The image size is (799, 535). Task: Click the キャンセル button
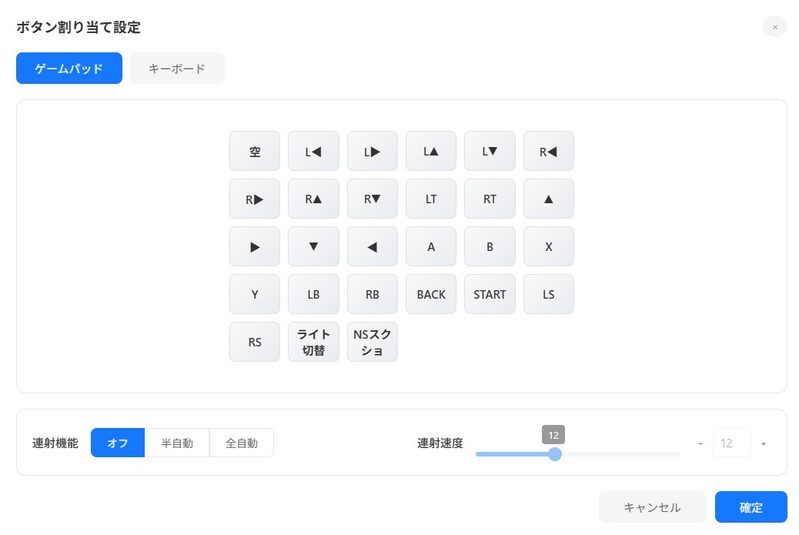click(652, 507)
